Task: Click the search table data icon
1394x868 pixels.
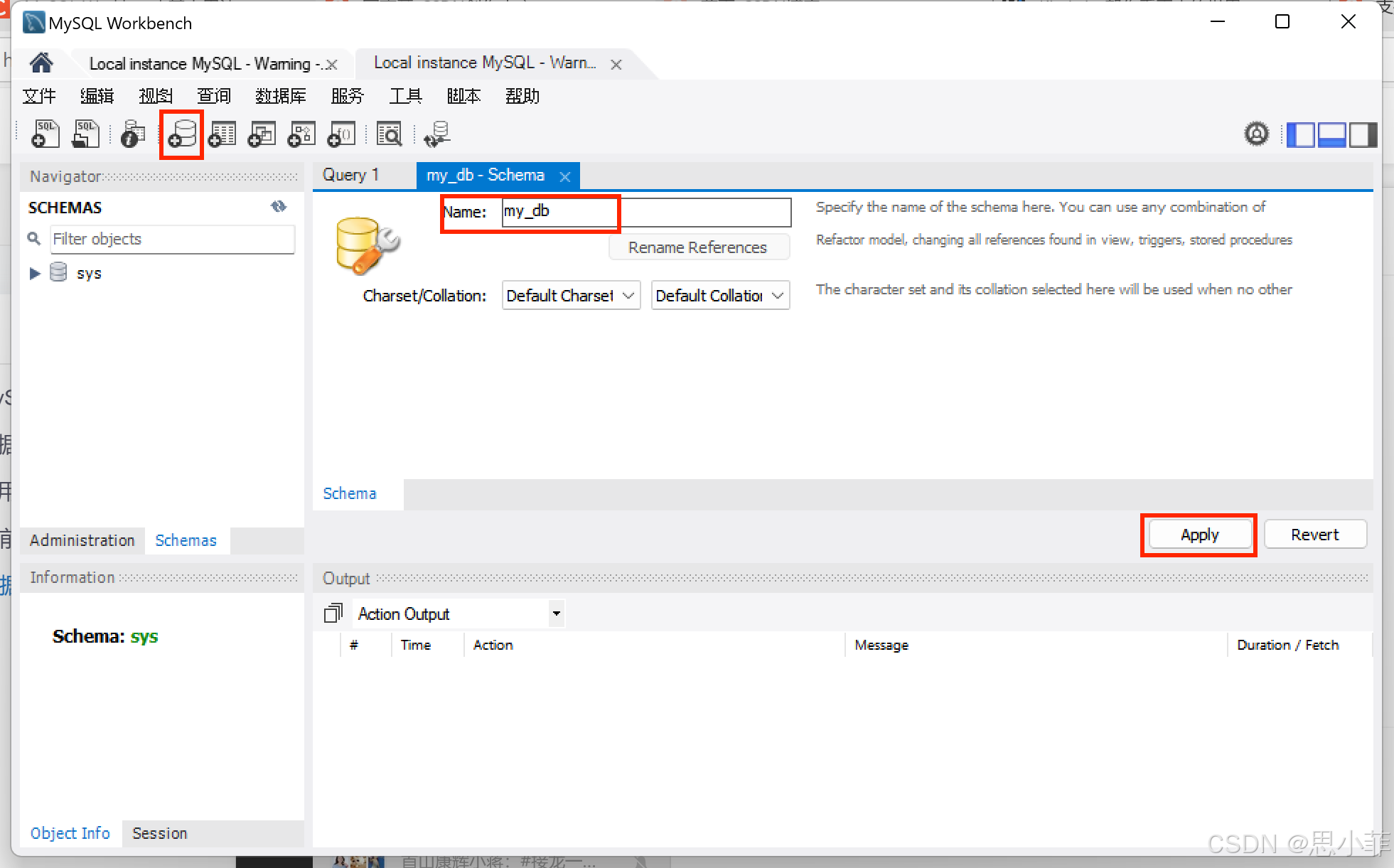Action: pos(390,134)
